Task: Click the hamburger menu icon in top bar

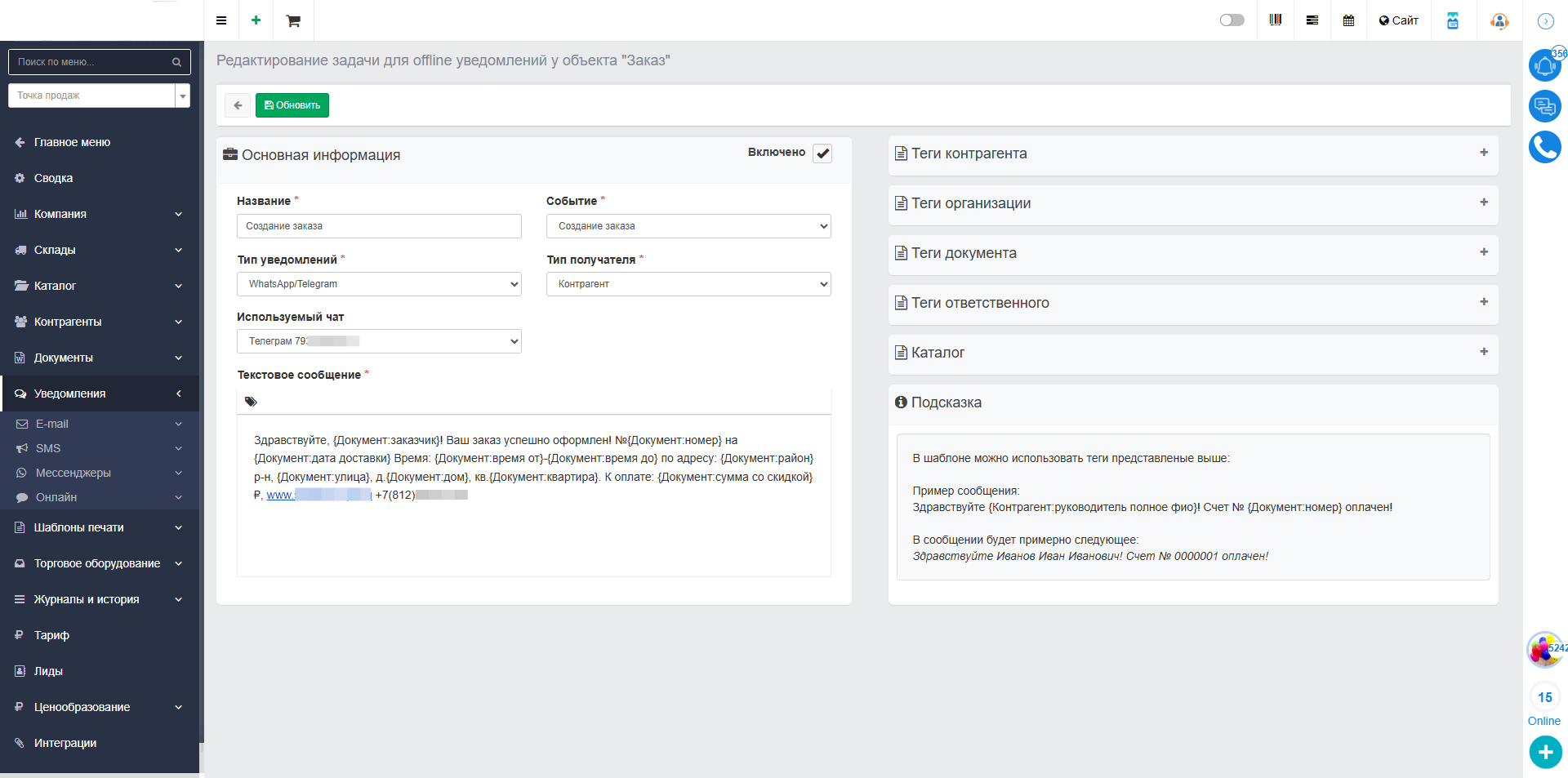Action: [221, 20]
